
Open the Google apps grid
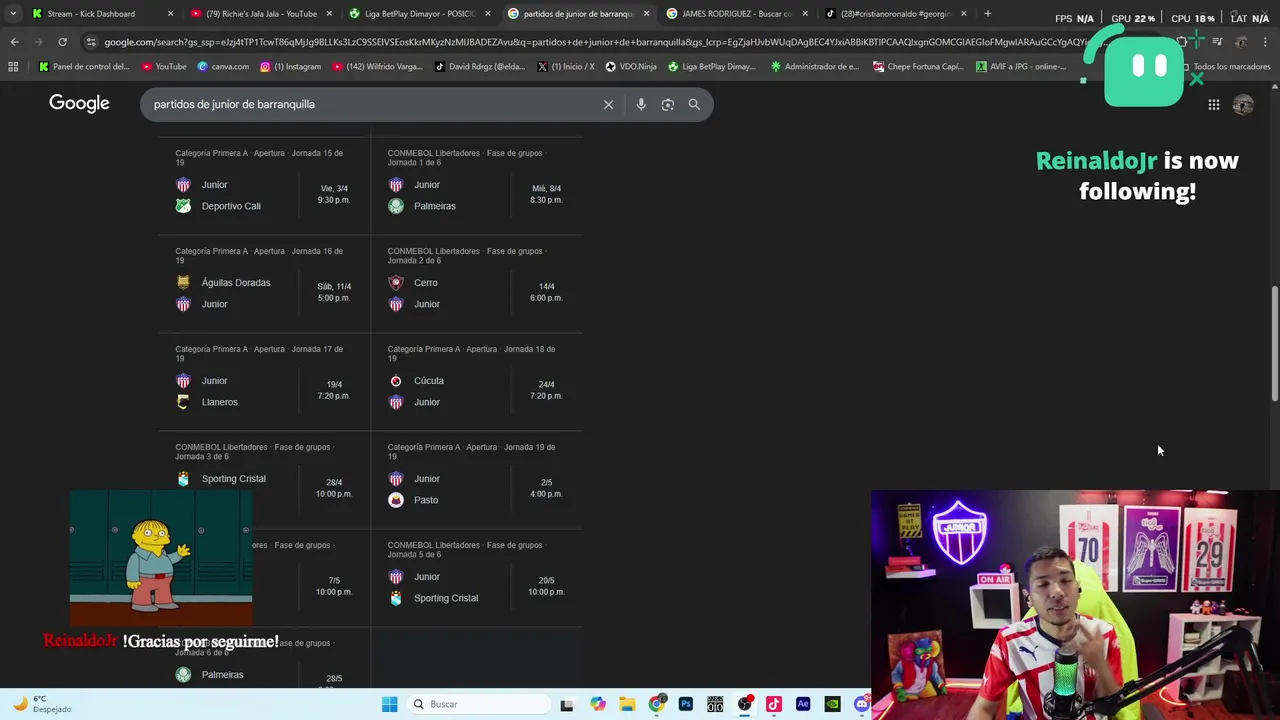[1214, 104]
